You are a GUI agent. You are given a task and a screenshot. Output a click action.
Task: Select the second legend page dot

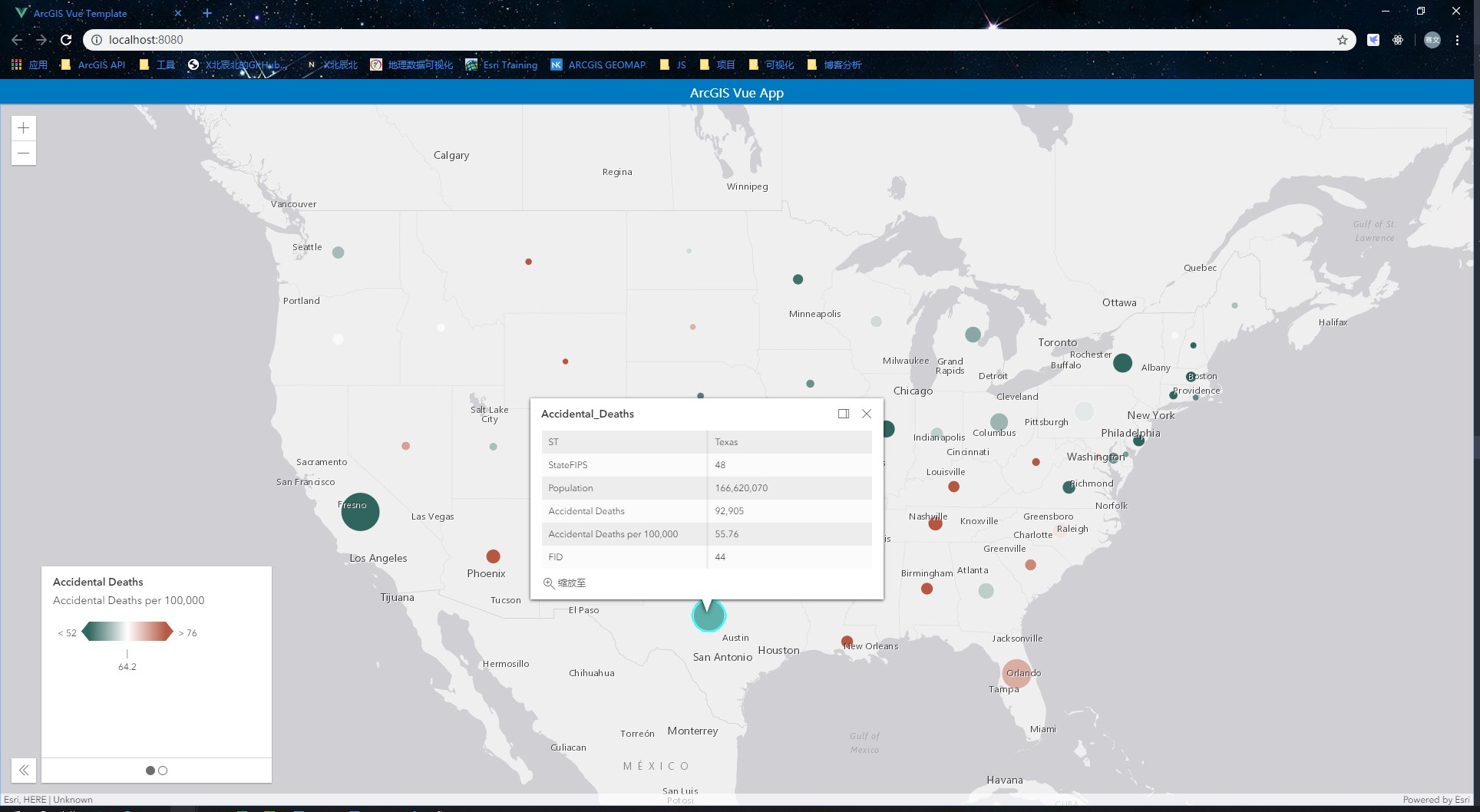(x=163, y=771)
